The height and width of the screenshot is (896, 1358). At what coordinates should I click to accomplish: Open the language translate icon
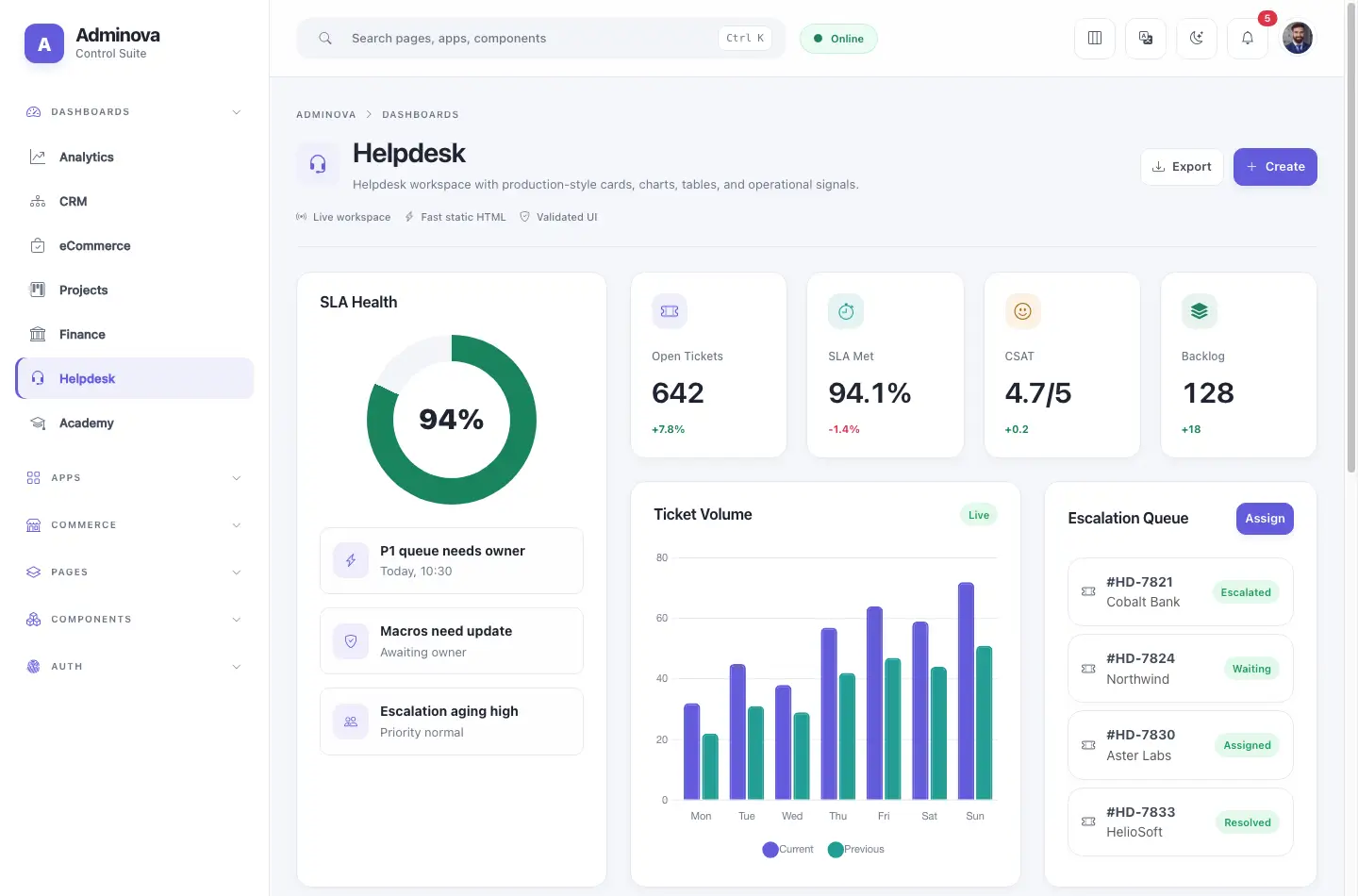pyautogui.click(x=1146, y=39)
